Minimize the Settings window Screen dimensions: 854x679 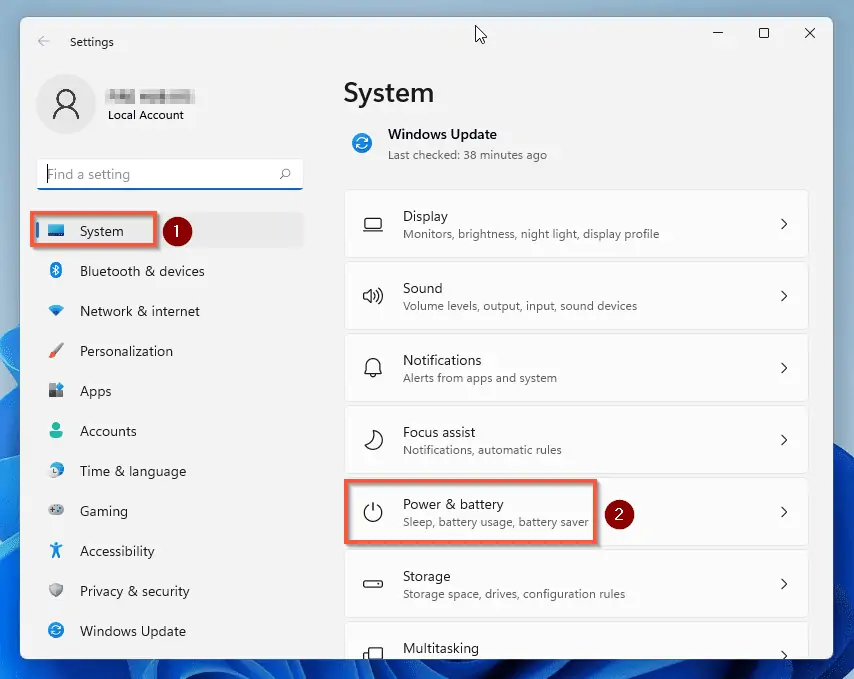718,33
